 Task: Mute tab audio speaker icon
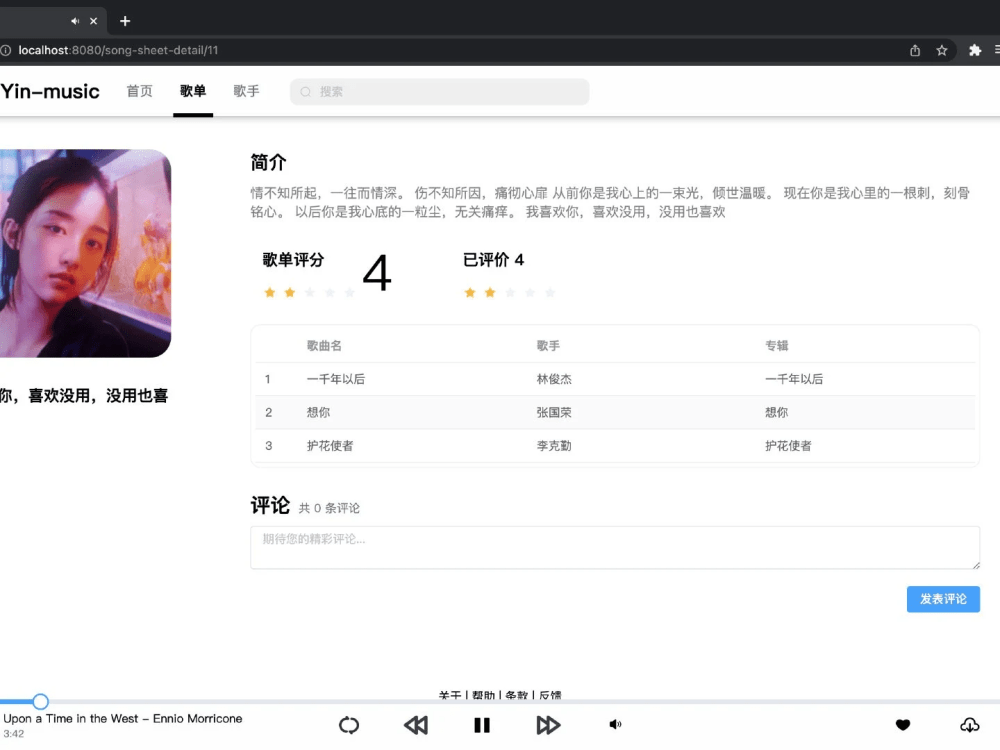pos(75,21)
